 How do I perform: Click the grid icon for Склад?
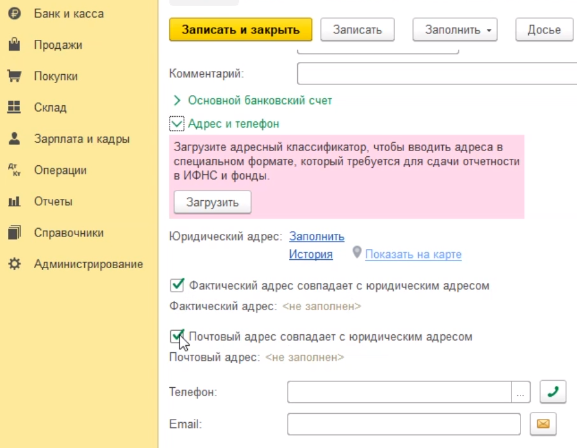coord(14,107)
